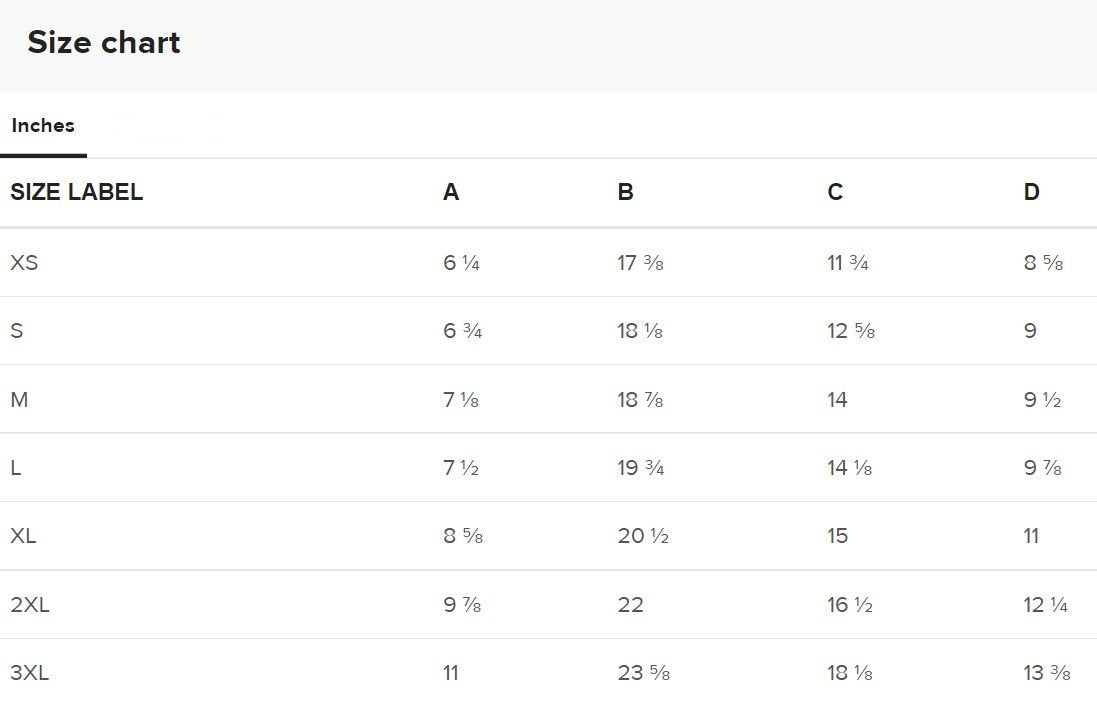This screenshot has width=1097, height=704.
Task: Click the 2XL measurement B value 22
Action: [x=630, y=605]
